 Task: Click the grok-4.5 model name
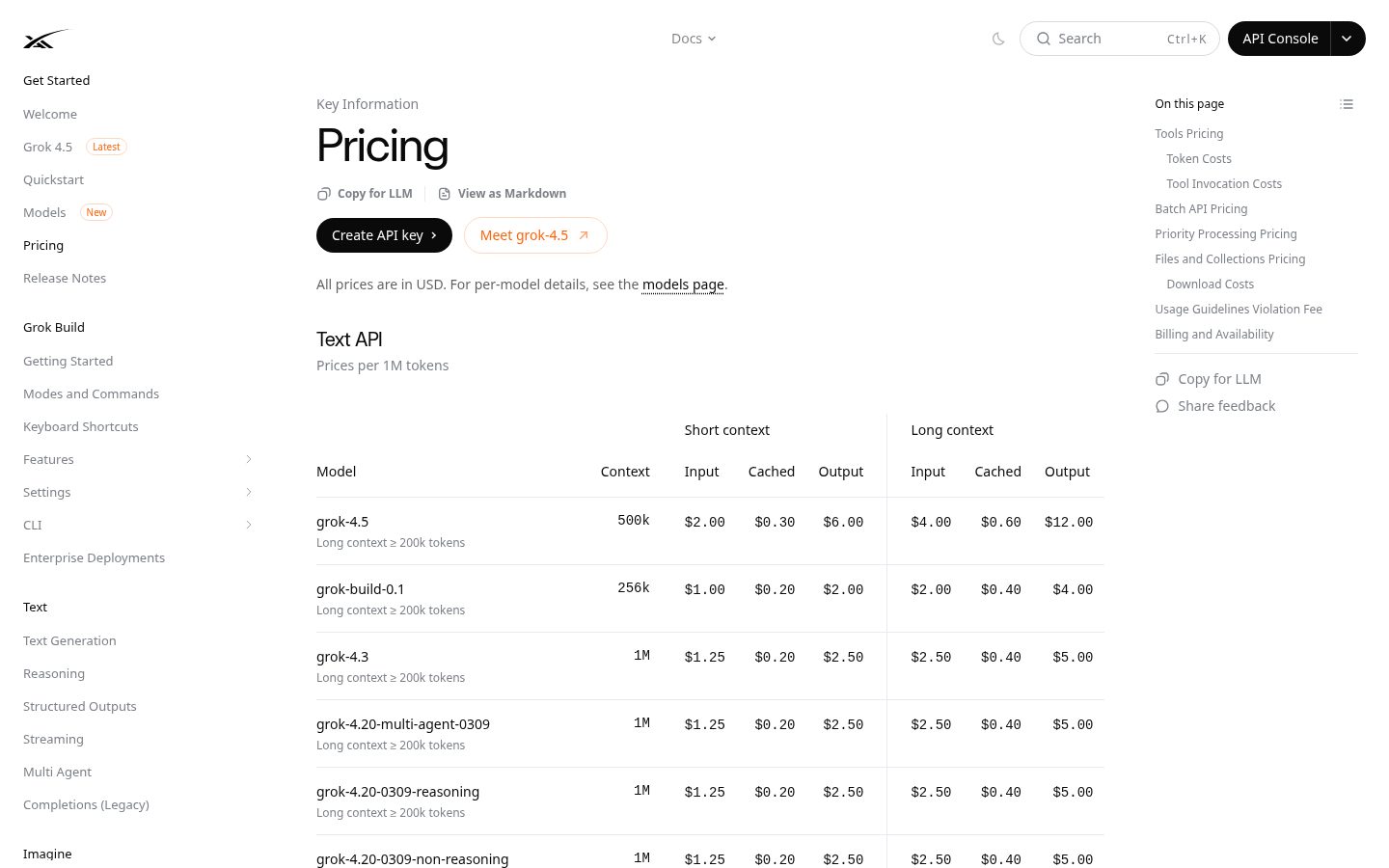click(342, 522)
